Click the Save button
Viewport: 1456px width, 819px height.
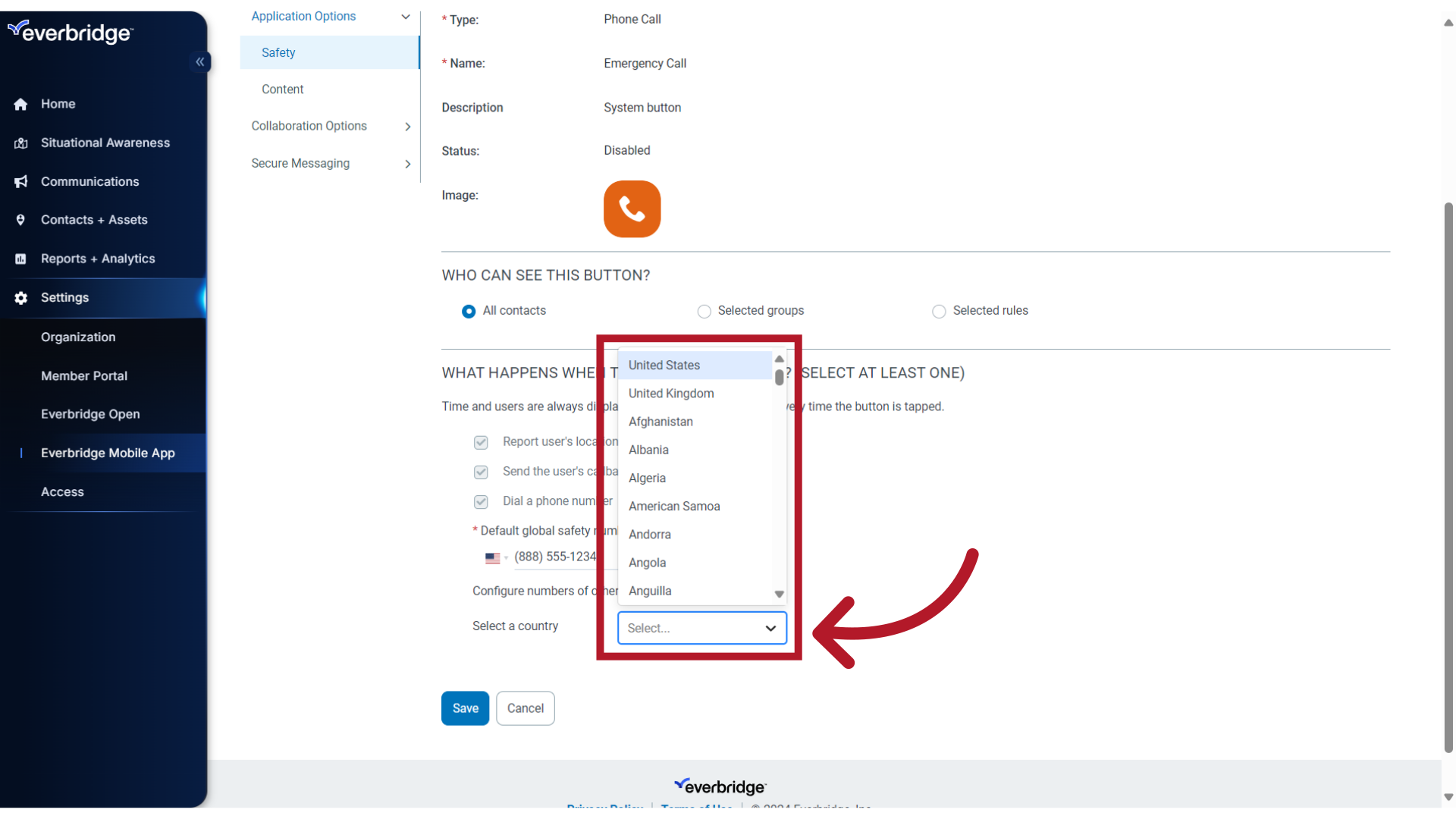tap(465, 708)
